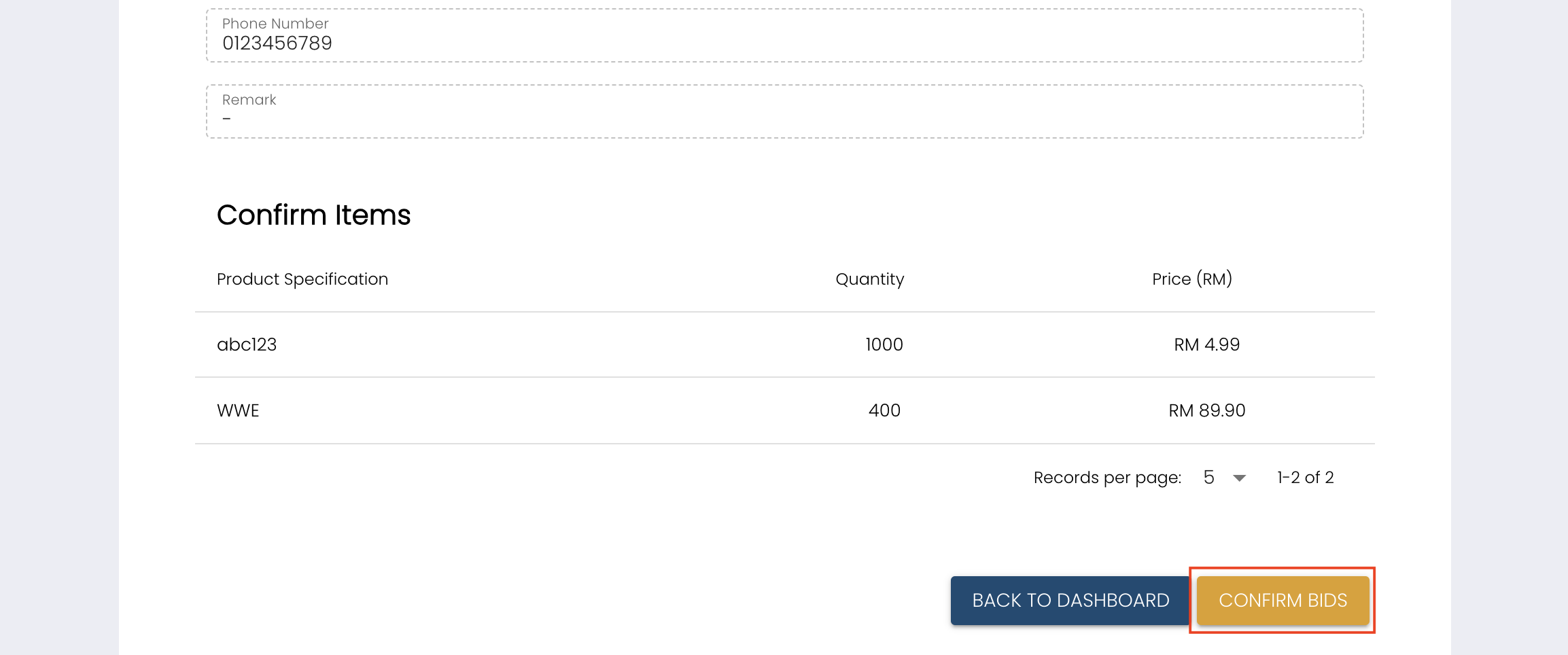Viewport: 1568px width, 655px height.
Task: Click the Phone Number field
Action: tap(784, 35)
